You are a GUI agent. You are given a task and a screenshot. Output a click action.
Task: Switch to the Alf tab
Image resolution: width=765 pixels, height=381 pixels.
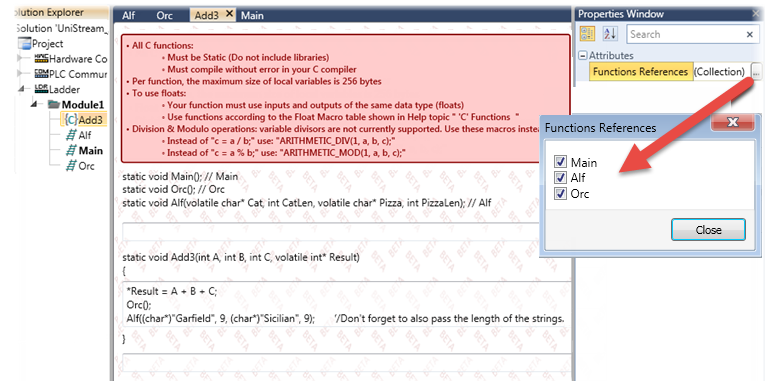129,15
